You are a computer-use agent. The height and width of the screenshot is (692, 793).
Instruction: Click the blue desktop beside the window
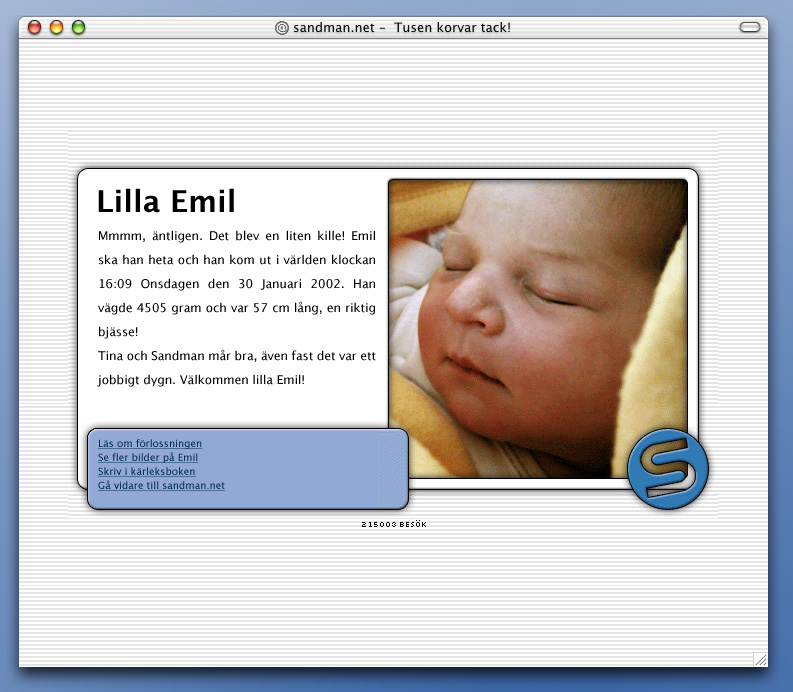[781, 350]
